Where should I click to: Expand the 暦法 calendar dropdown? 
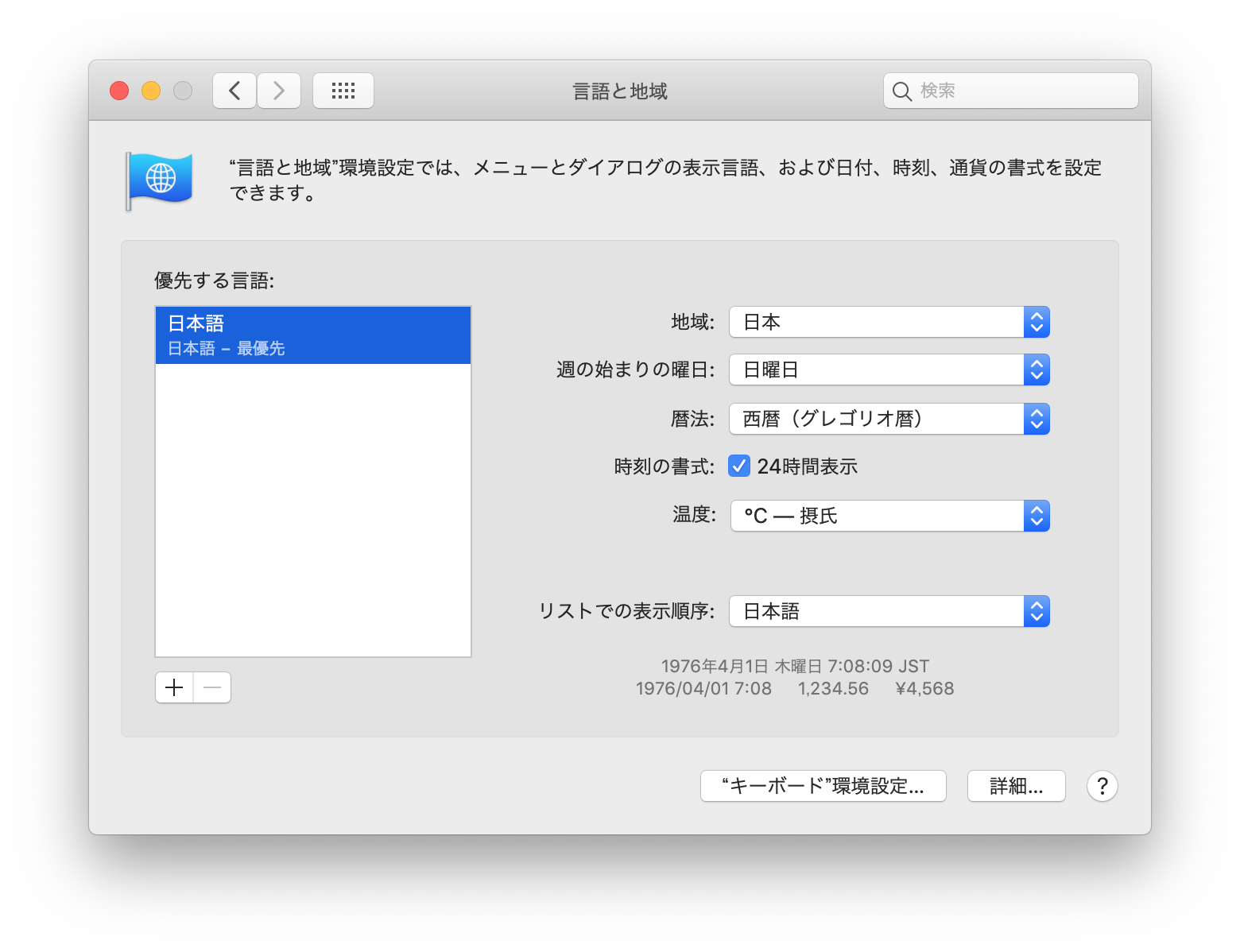889,419
